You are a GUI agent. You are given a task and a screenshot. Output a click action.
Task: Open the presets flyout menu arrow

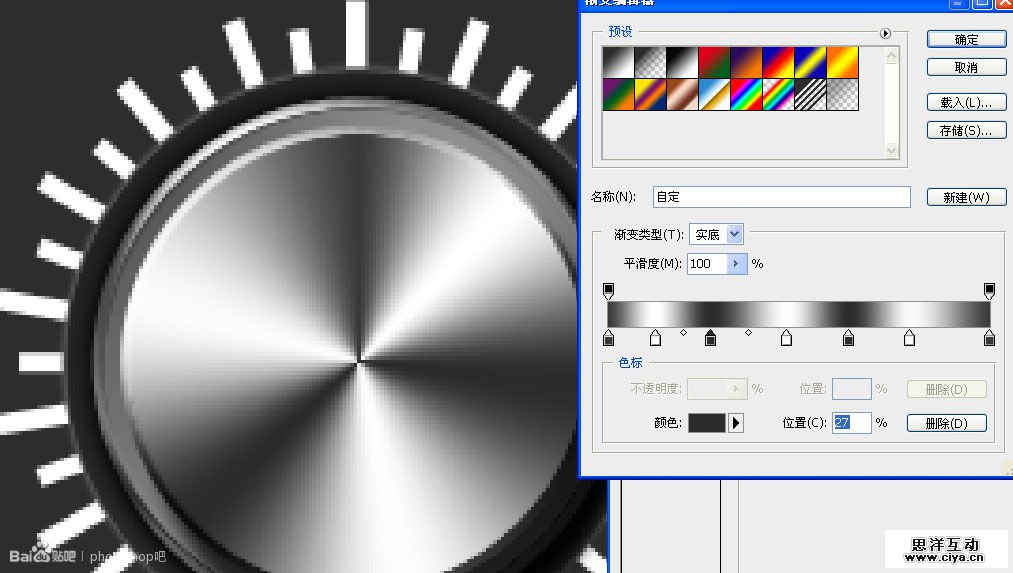coord(885,33)
